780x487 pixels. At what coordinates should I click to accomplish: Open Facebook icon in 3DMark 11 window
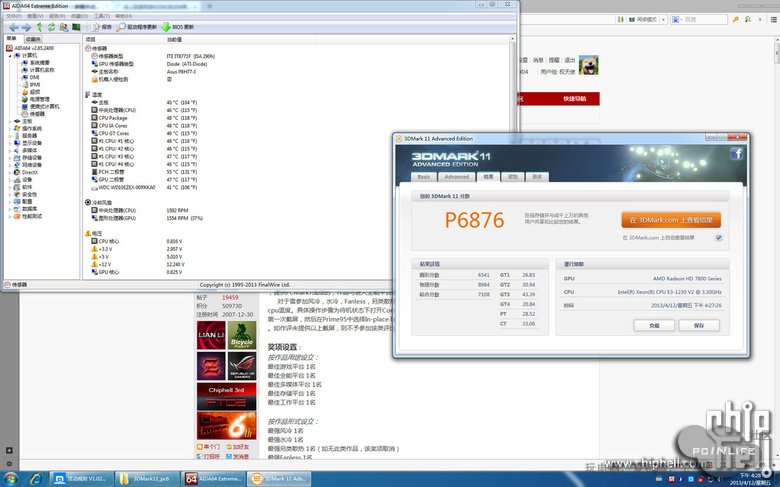point(737,154)
